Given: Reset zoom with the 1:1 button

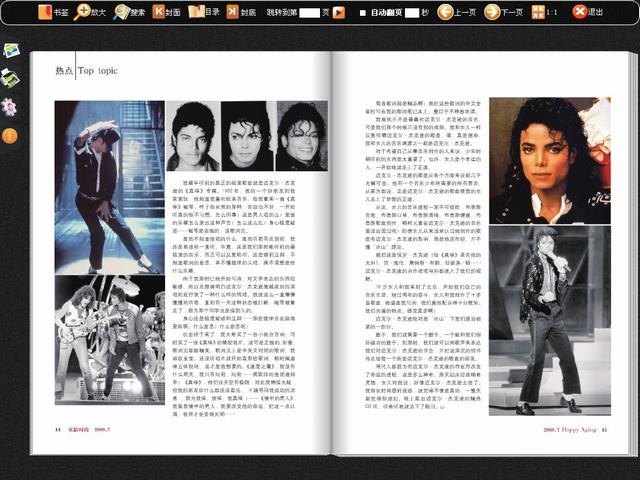Looking at the screenshot, I should [544, 12].
